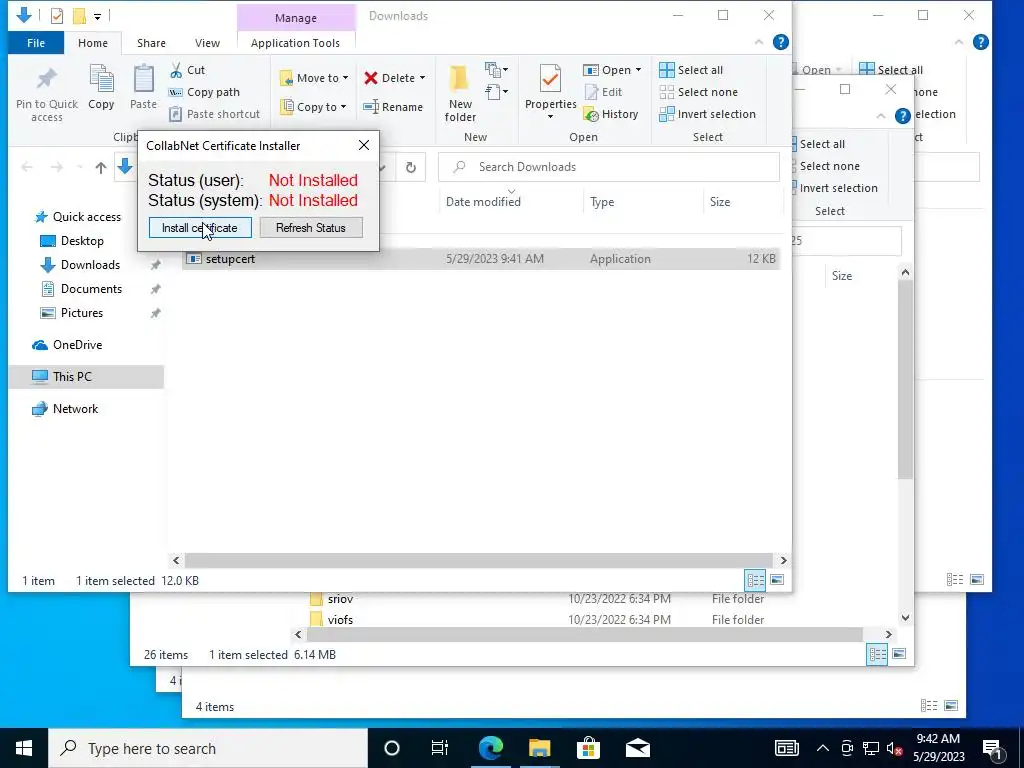Open the New item dropdown
The height and width of the screenshot is (768, 1024).
pos(497,69)
